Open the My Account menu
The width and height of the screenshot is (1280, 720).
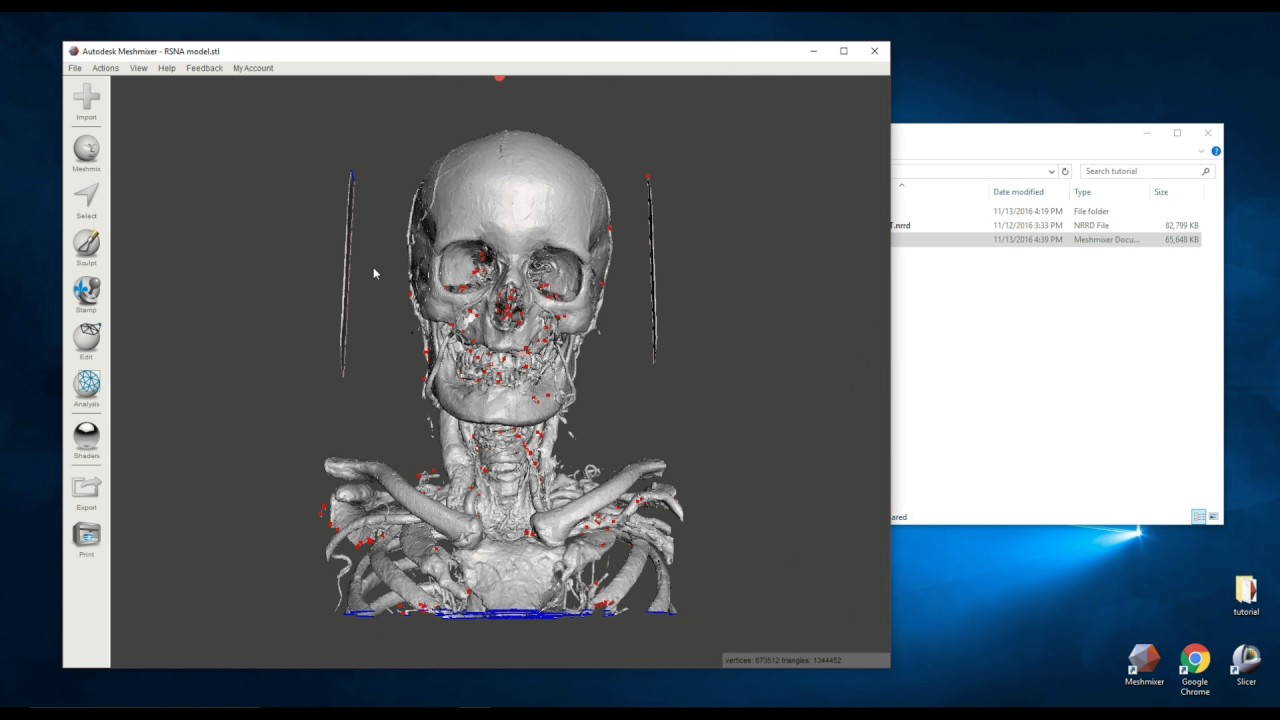[253, 68]
